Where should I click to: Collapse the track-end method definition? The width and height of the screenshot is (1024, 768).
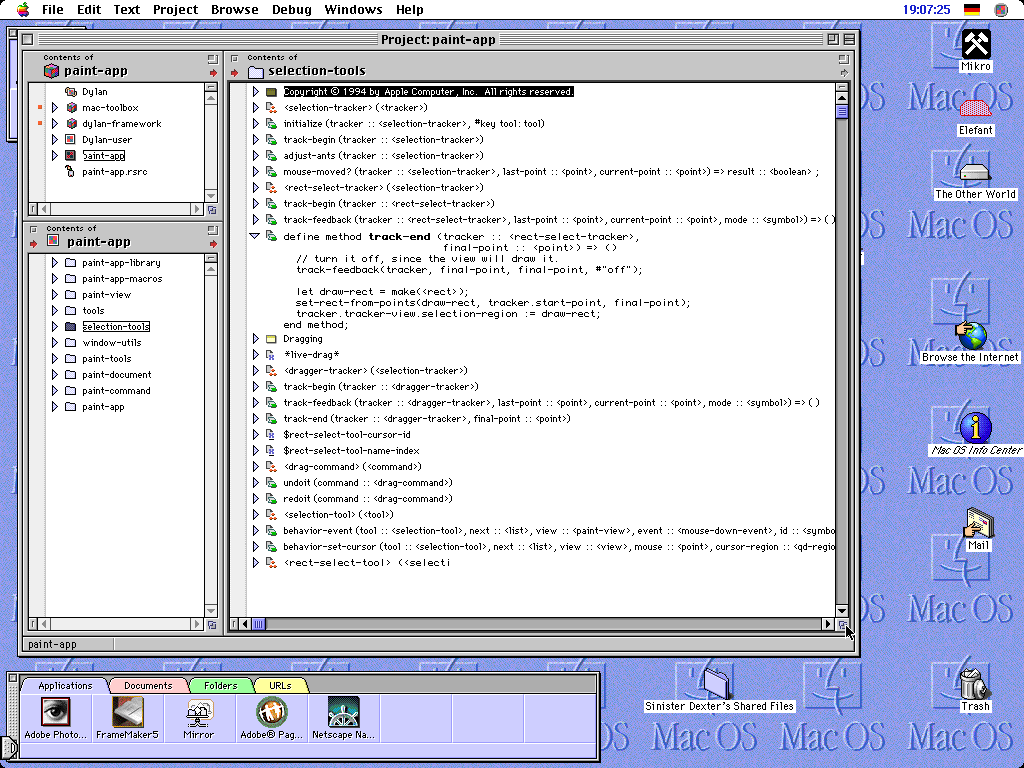pyautogui.click(x=255, y=237)
